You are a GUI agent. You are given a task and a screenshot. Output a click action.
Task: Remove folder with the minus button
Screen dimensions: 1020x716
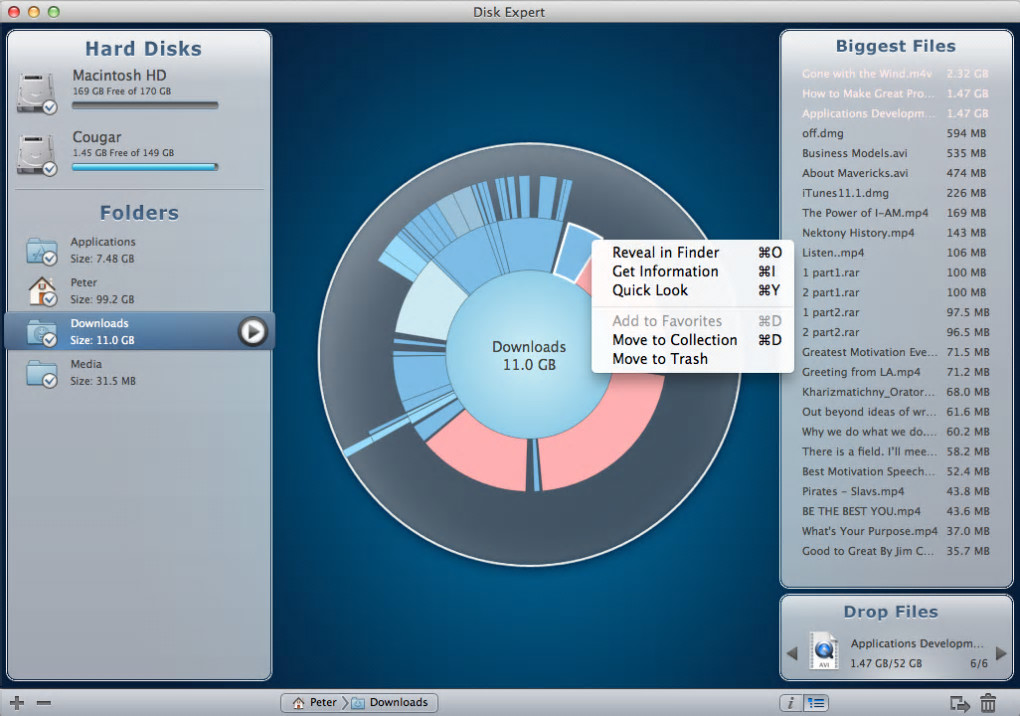tap(44, 702)
